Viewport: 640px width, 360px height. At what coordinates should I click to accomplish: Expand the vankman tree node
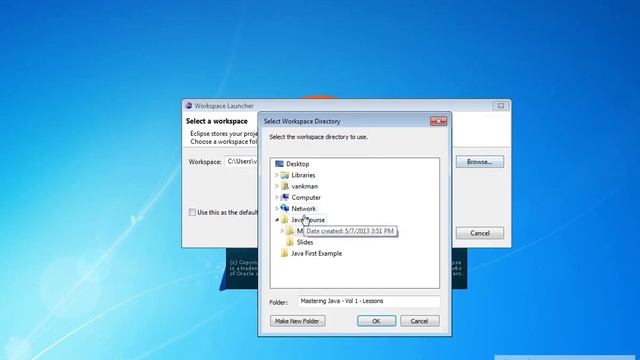(x=277, y=186)
